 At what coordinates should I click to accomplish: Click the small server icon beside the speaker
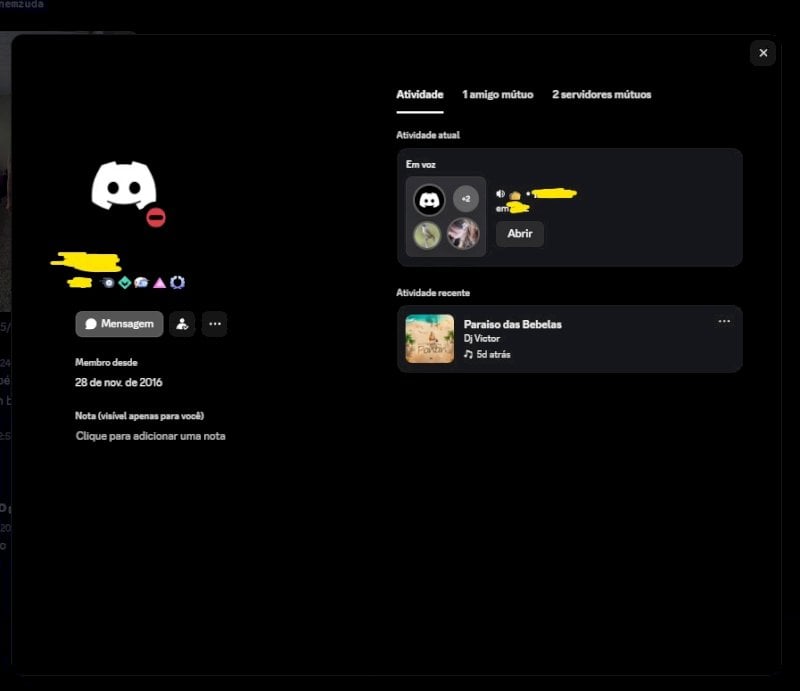tap(515, 195)
